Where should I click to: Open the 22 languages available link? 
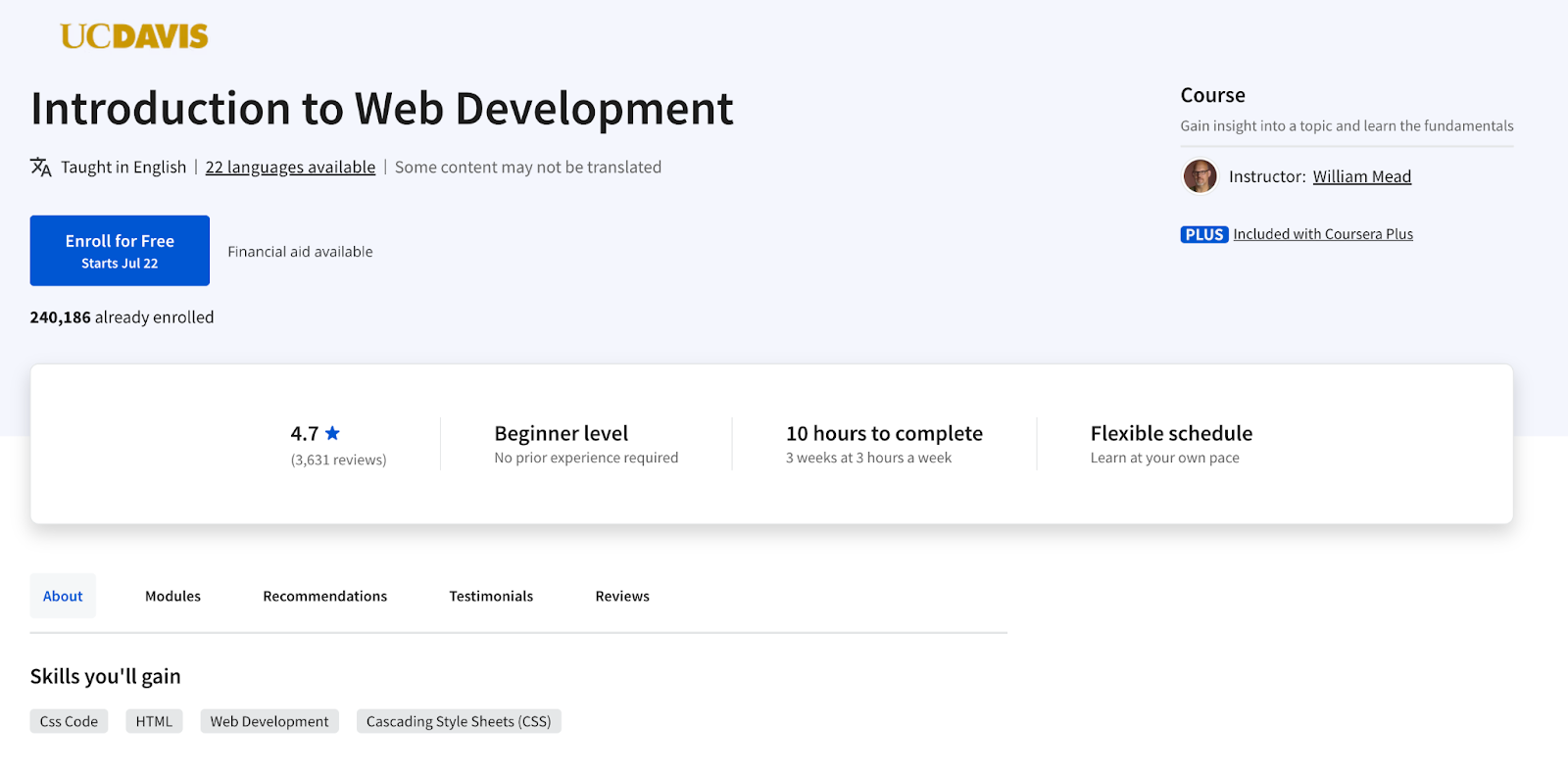290,168
